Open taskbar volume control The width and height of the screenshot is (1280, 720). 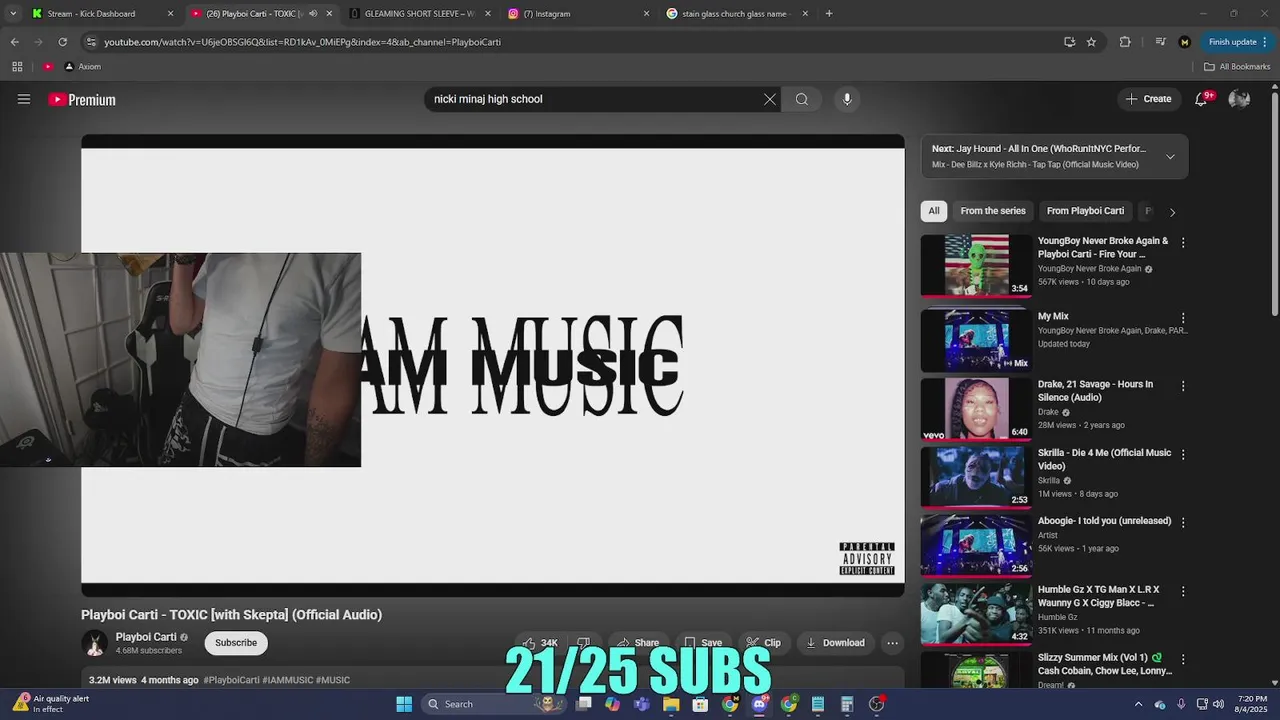(1218, 704)
